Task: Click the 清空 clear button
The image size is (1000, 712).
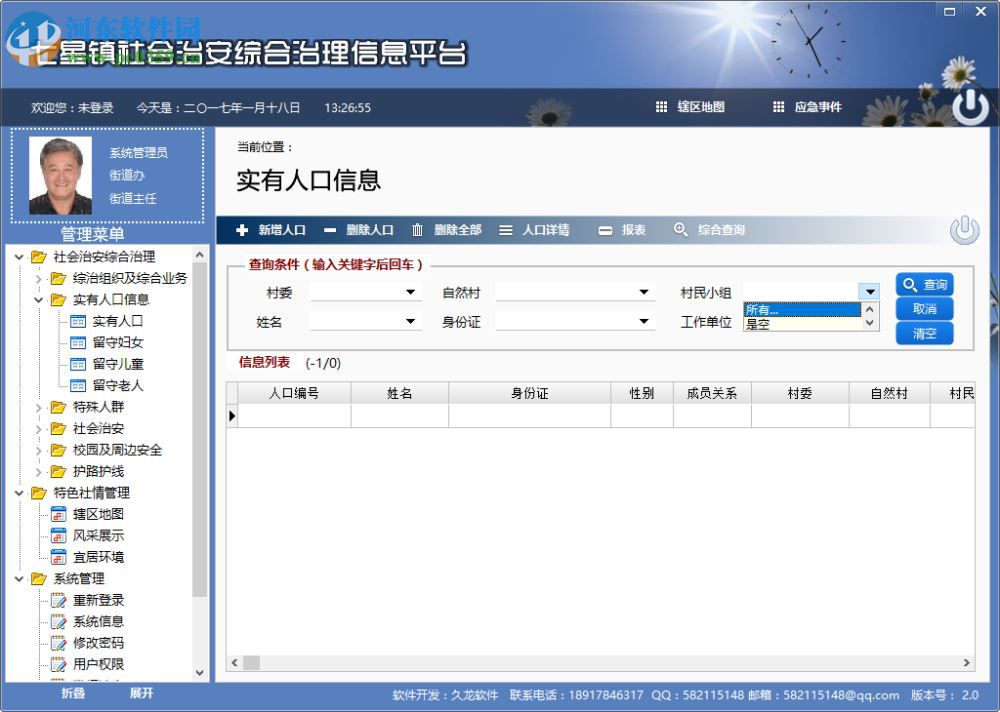Action: tap(924, 333)
